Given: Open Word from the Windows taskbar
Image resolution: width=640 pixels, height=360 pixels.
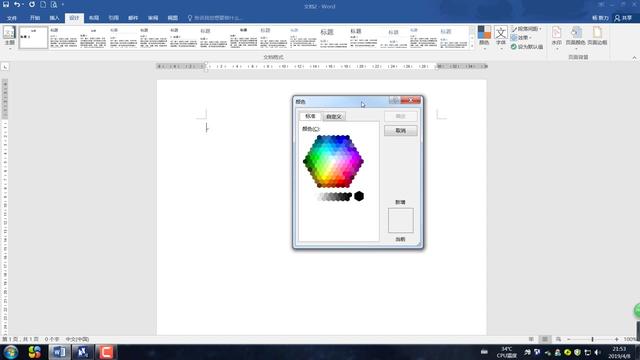Looking at the screenshot, I should [x=59, y=352].
